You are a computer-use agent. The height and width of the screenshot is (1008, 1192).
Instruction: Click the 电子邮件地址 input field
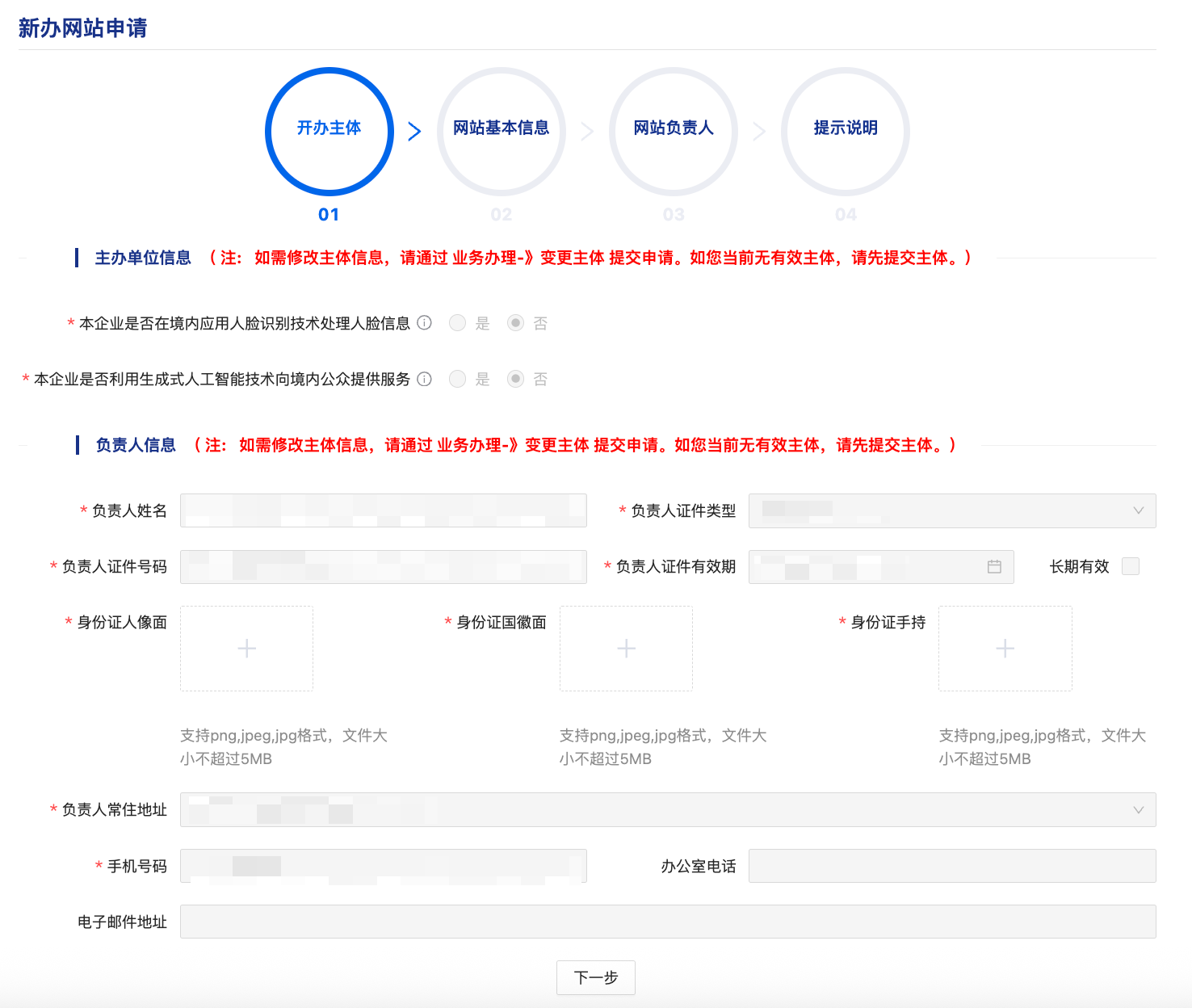click(x=668, y=922)
